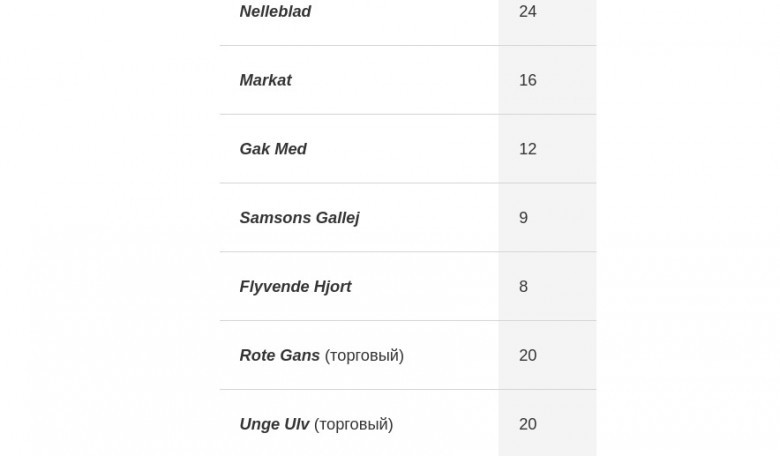Click divider line between Nelleblad and Markat rows

pyautogui.click(x=408, y=45)
